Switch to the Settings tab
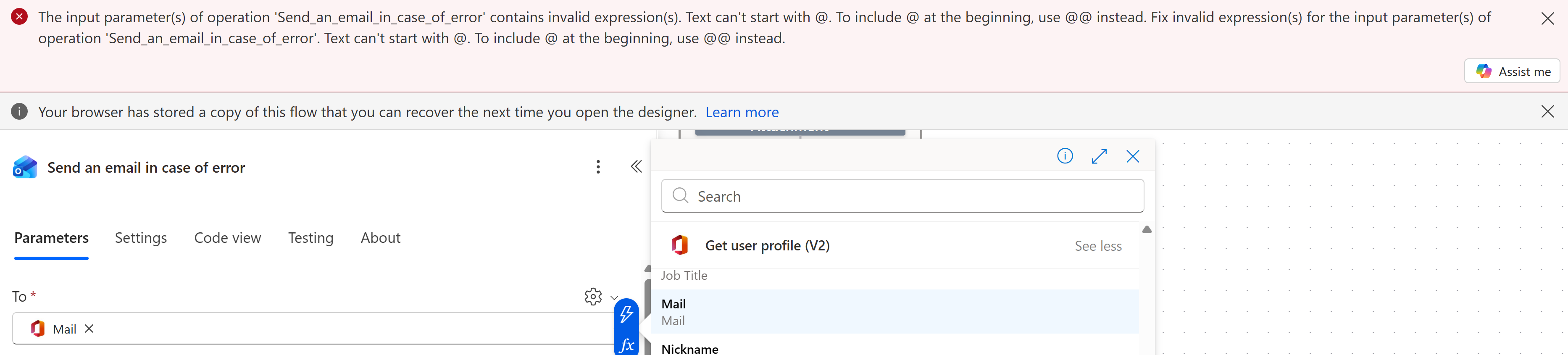 [x=141, y=237]
